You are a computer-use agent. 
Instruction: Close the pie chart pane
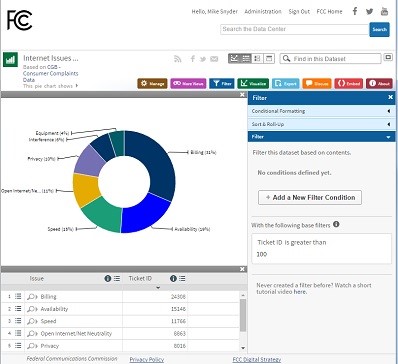click(x=242, y=95)
